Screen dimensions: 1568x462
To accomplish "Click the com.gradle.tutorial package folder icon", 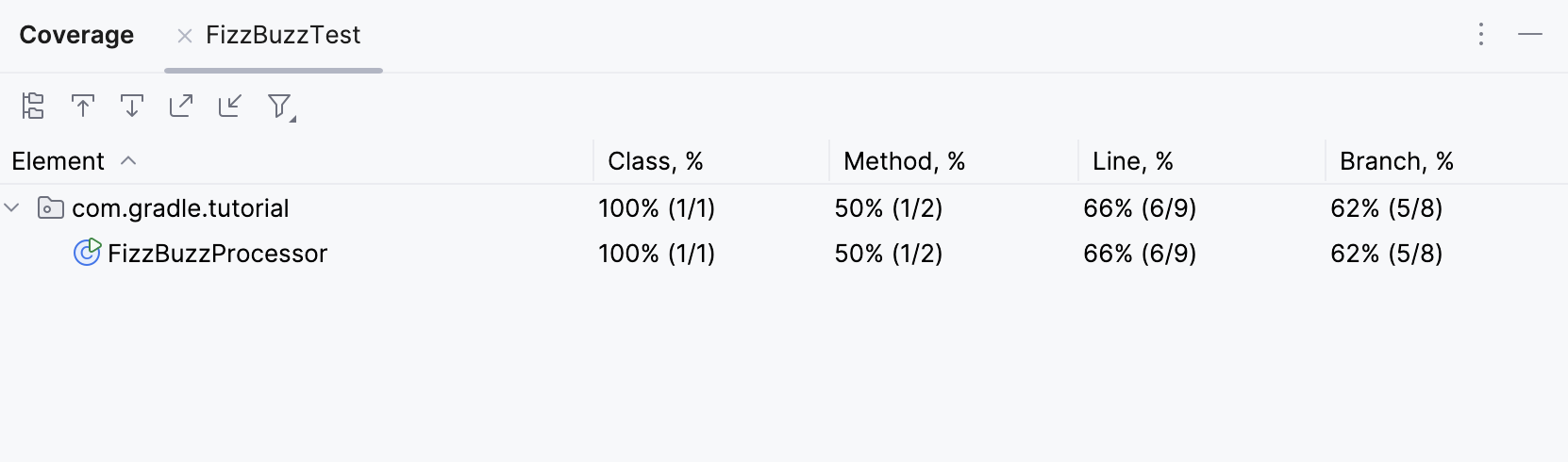I will point(50,207).
